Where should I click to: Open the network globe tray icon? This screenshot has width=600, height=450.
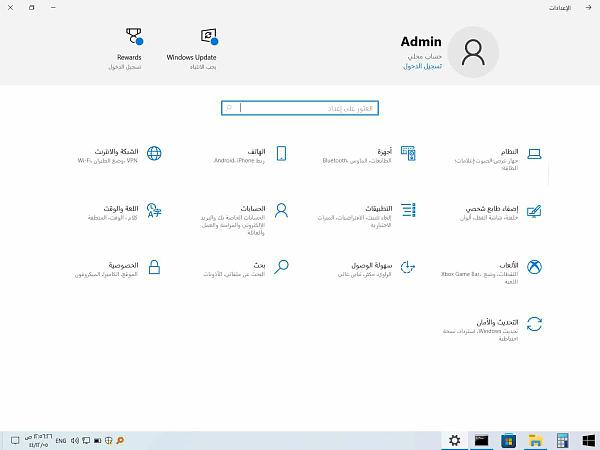[x=109, y=440]
